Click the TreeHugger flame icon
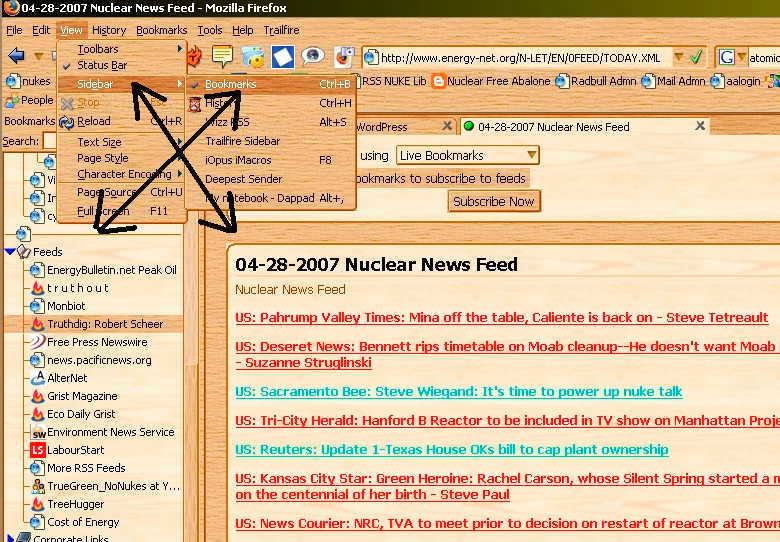This screenshot has height=542, width=780. pyautogui.click(x=37, y=504)
